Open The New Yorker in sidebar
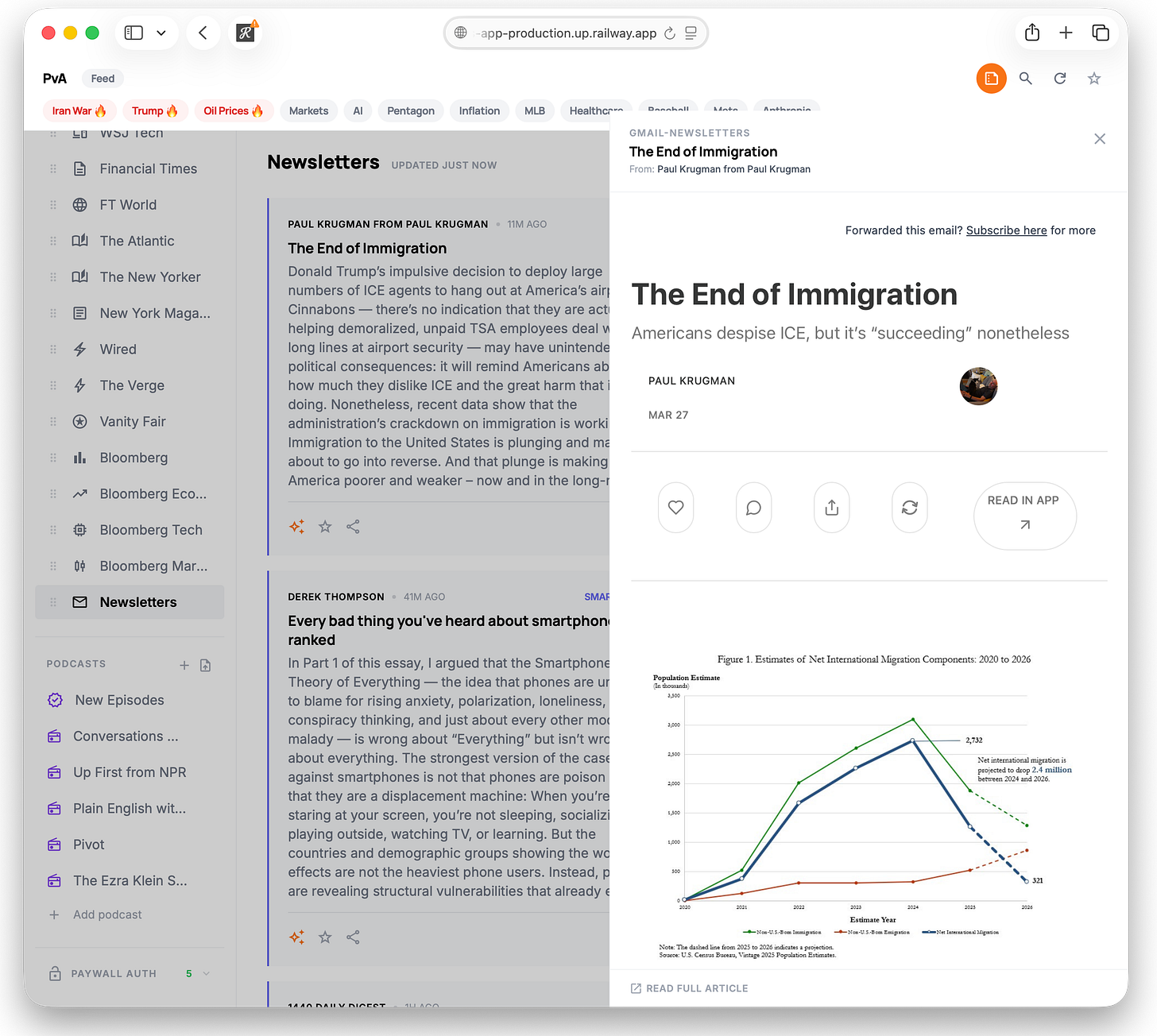1157x1036 pixels. pyautogui.click(x=130, y=277)
